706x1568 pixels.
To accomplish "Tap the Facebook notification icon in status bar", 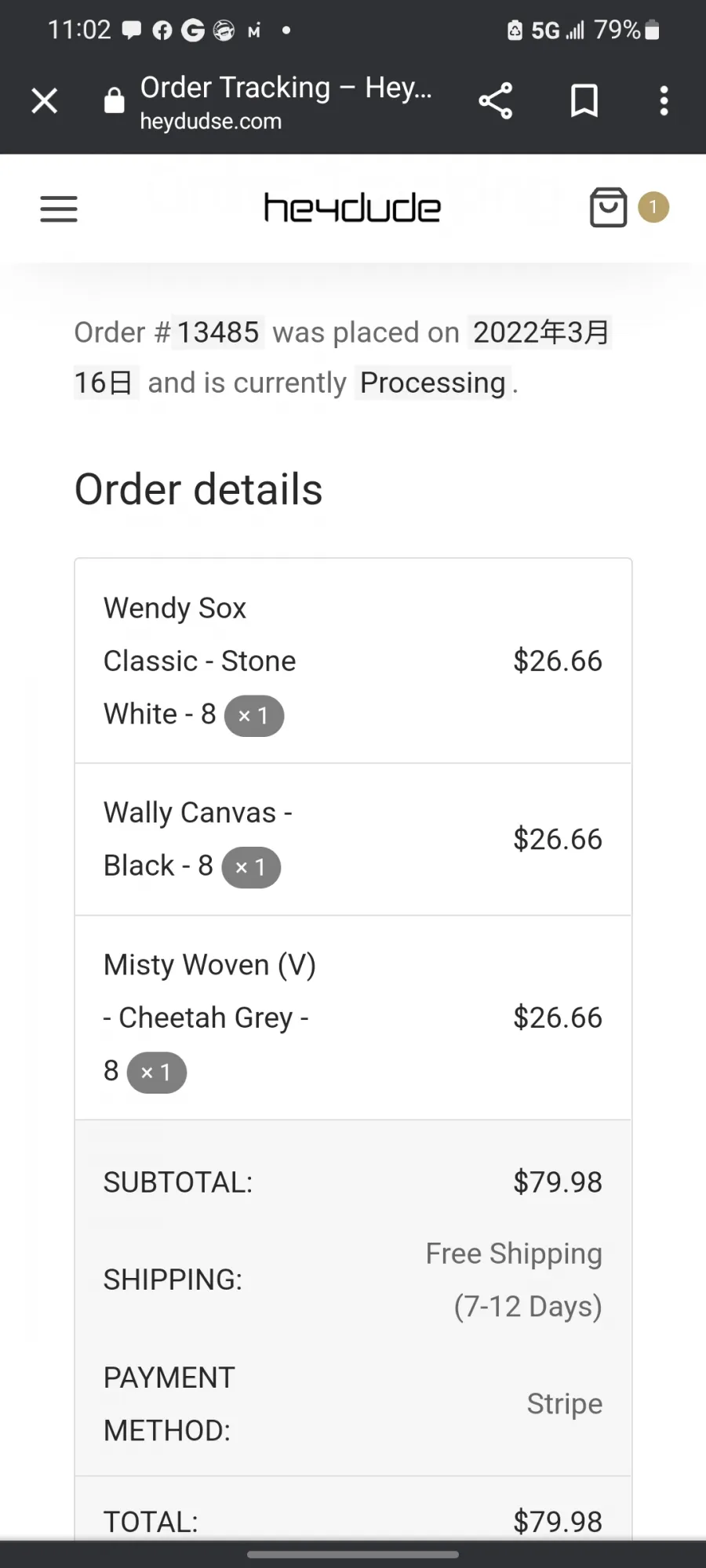I will (162, 31).
